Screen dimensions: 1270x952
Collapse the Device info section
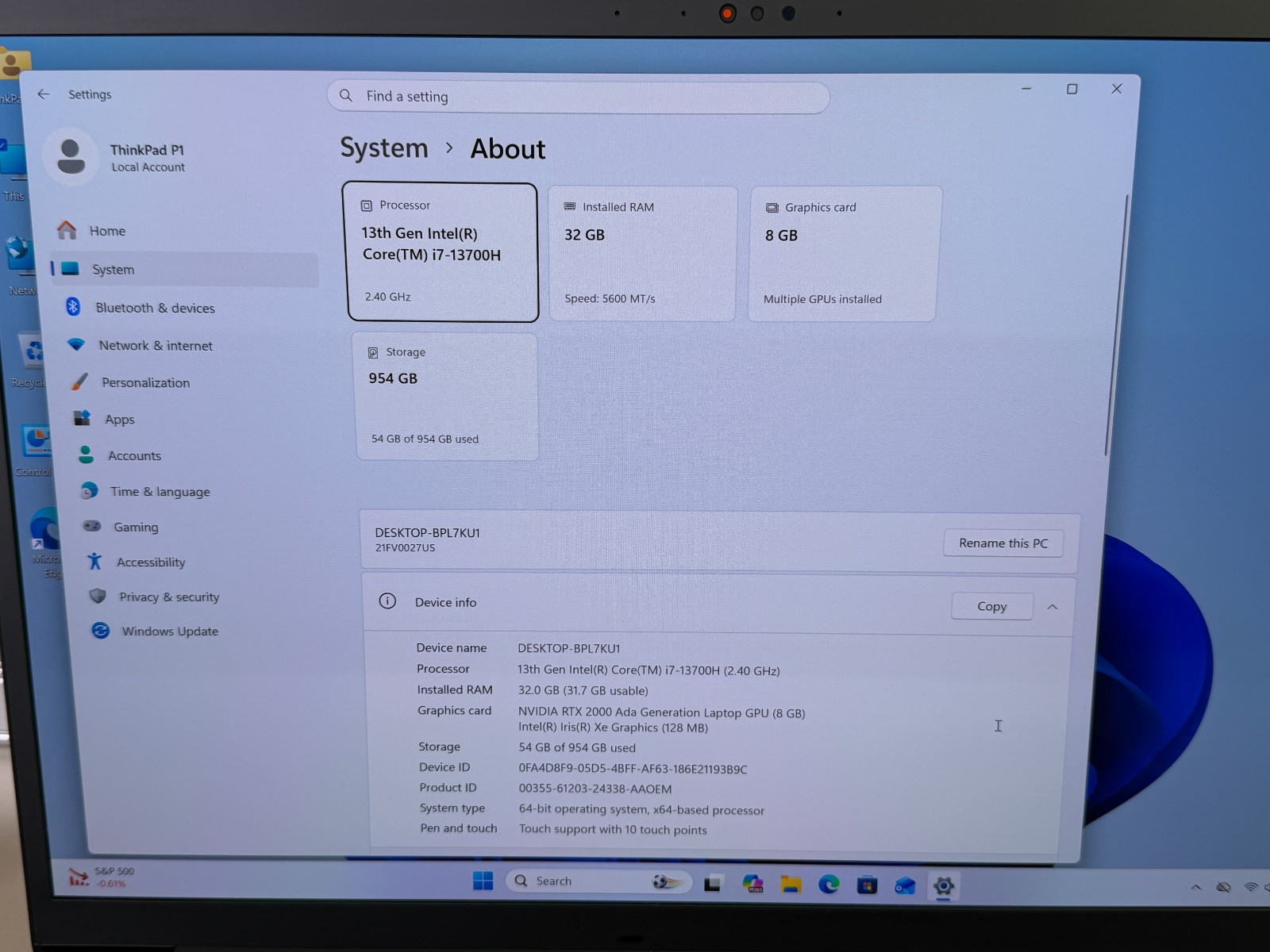1053,607
